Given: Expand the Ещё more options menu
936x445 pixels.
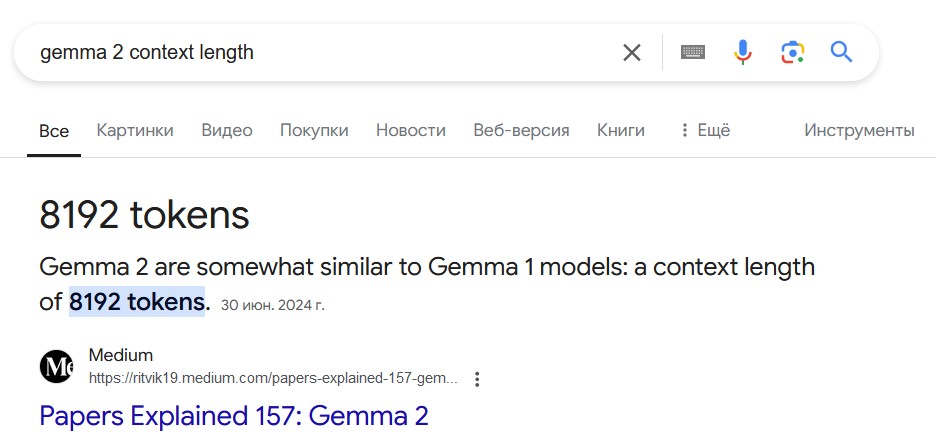Looking at the screenshot, I should (x=705, y=130).
